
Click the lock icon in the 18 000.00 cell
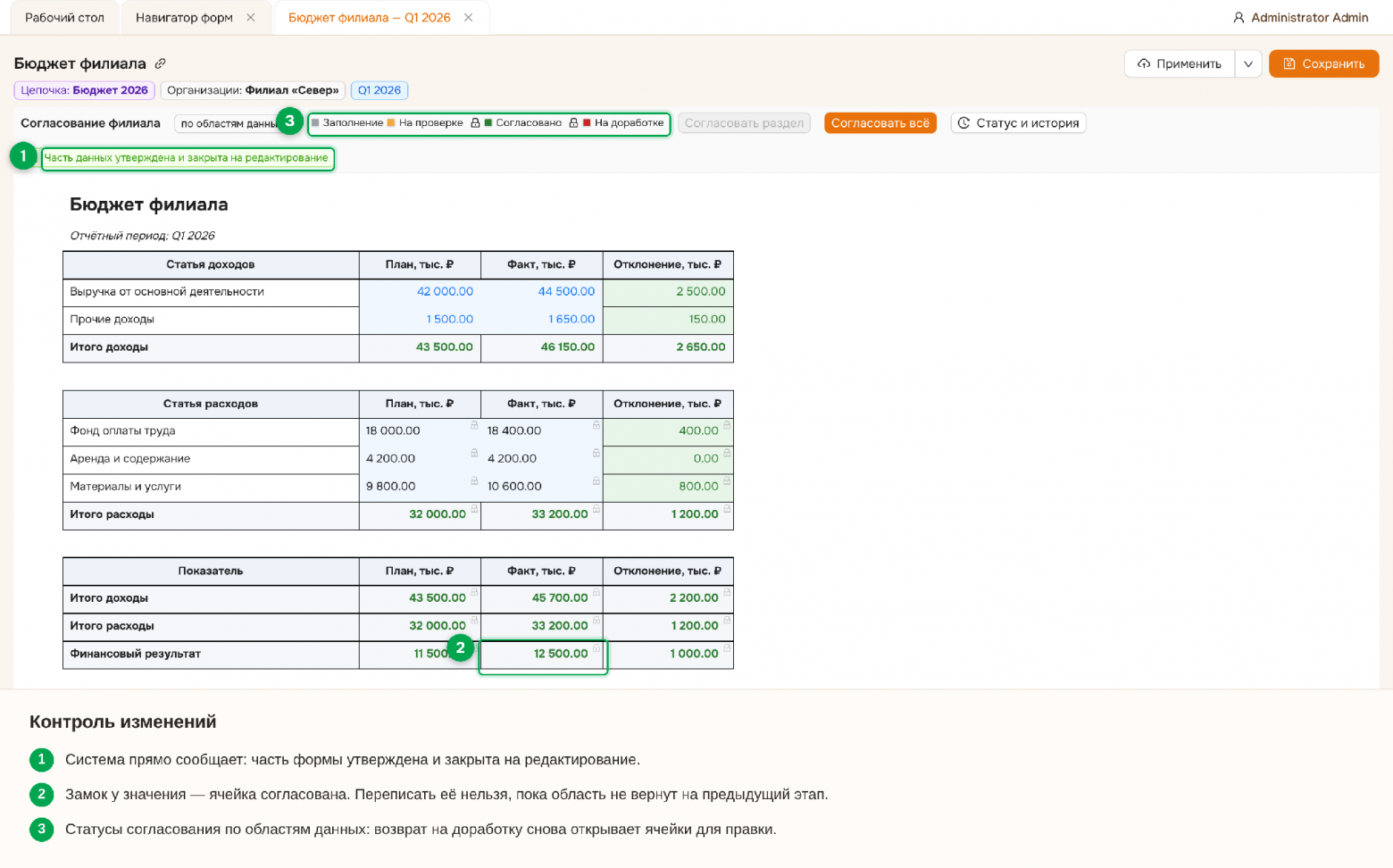(x=474, y=425)
